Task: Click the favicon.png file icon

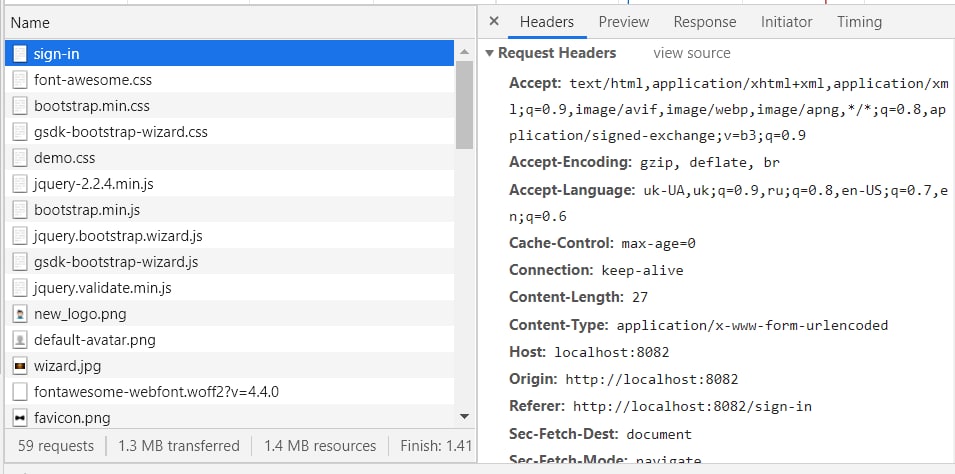Action: click(20, 417)
